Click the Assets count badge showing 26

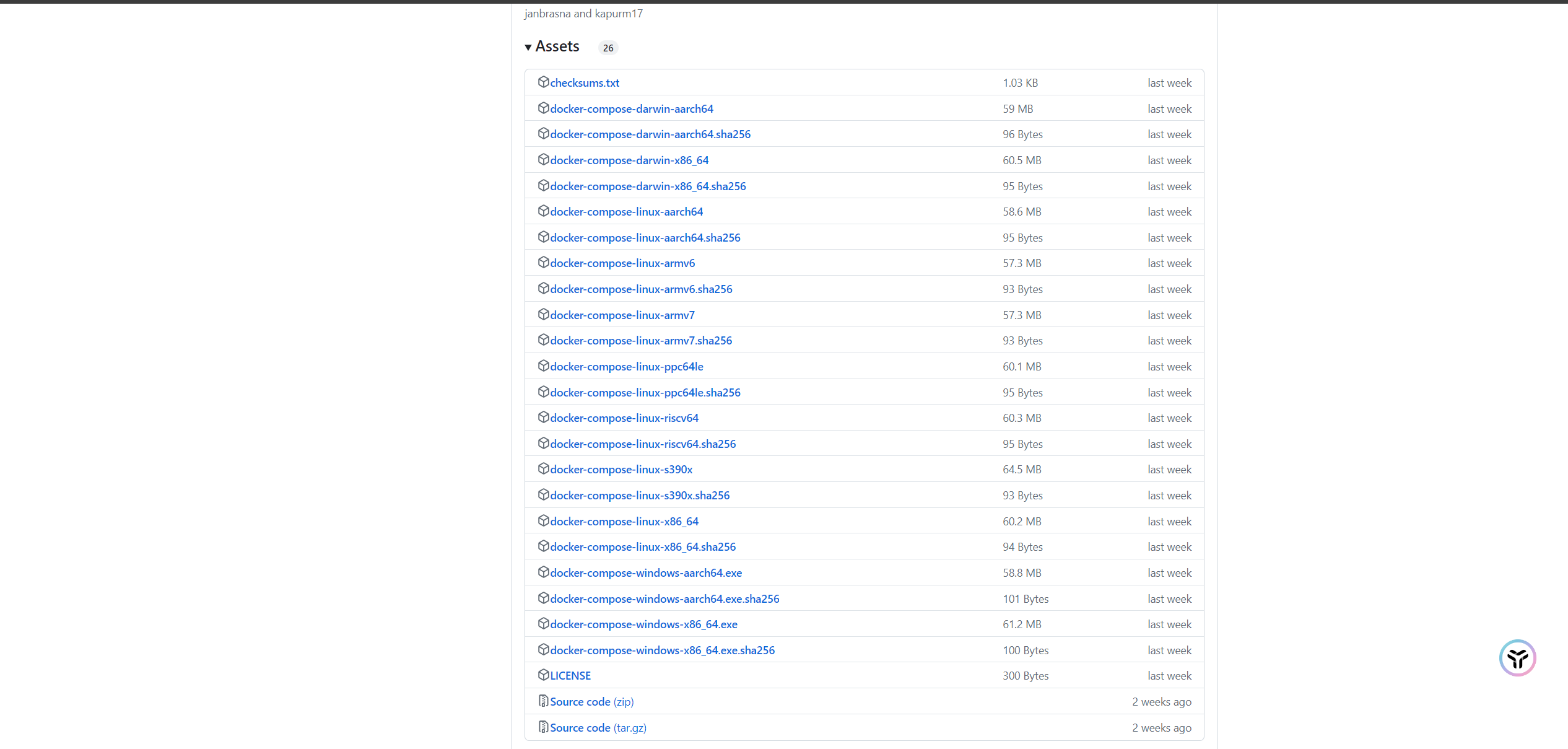(x=608, y=48)
